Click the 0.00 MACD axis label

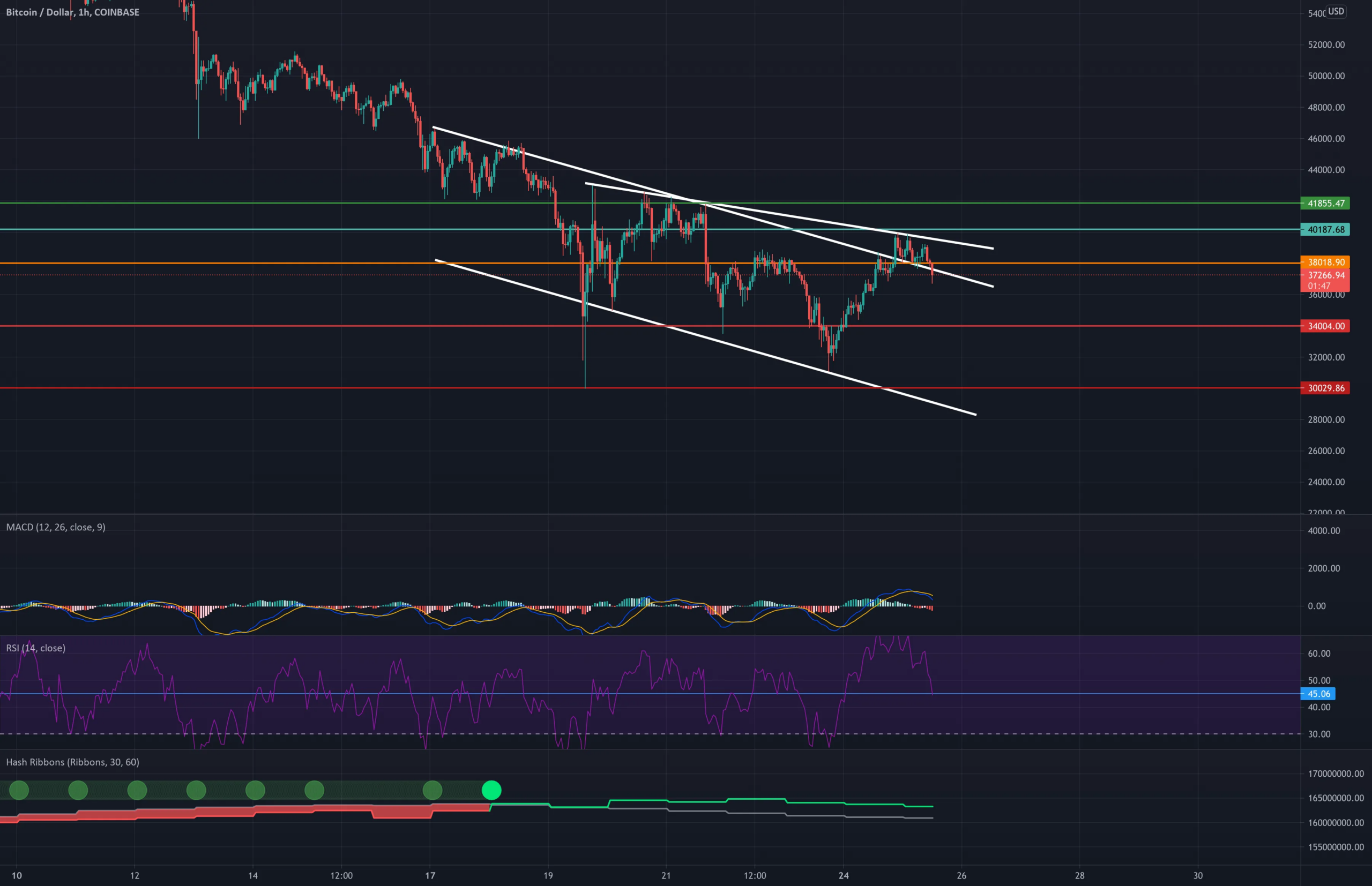click(x=1317, y=606)
